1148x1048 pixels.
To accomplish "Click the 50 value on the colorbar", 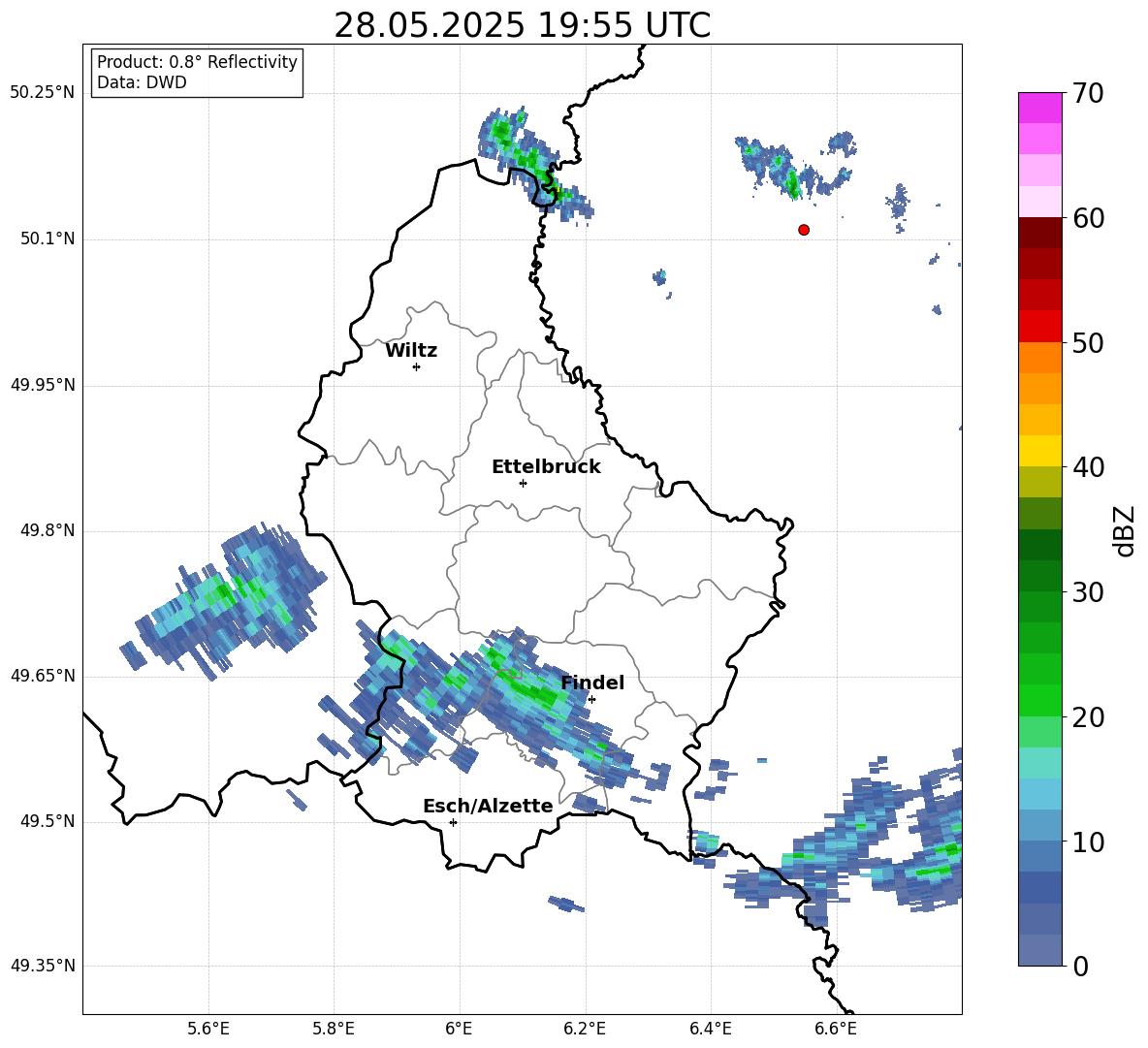I will coord(1088,342).
